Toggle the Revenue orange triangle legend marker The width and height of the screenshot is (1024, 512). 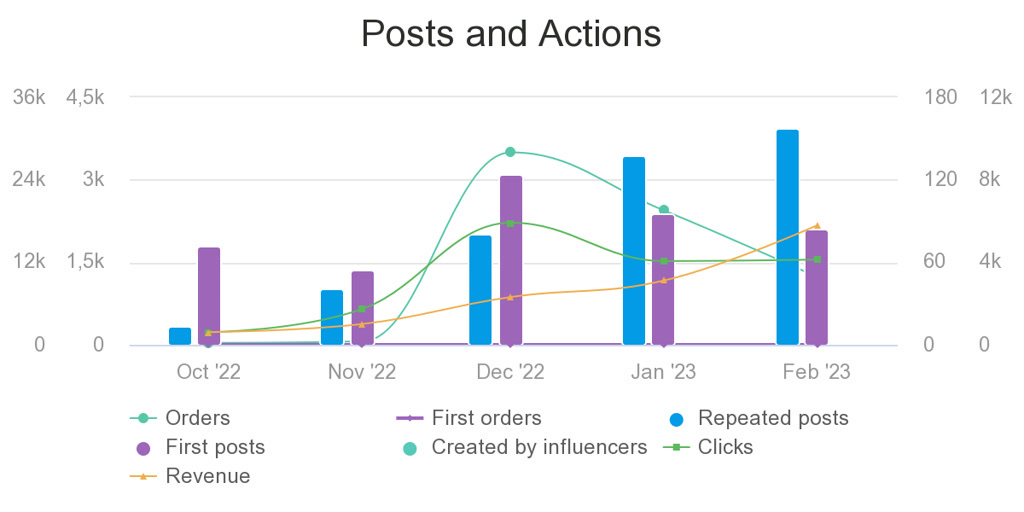[144, 477]
